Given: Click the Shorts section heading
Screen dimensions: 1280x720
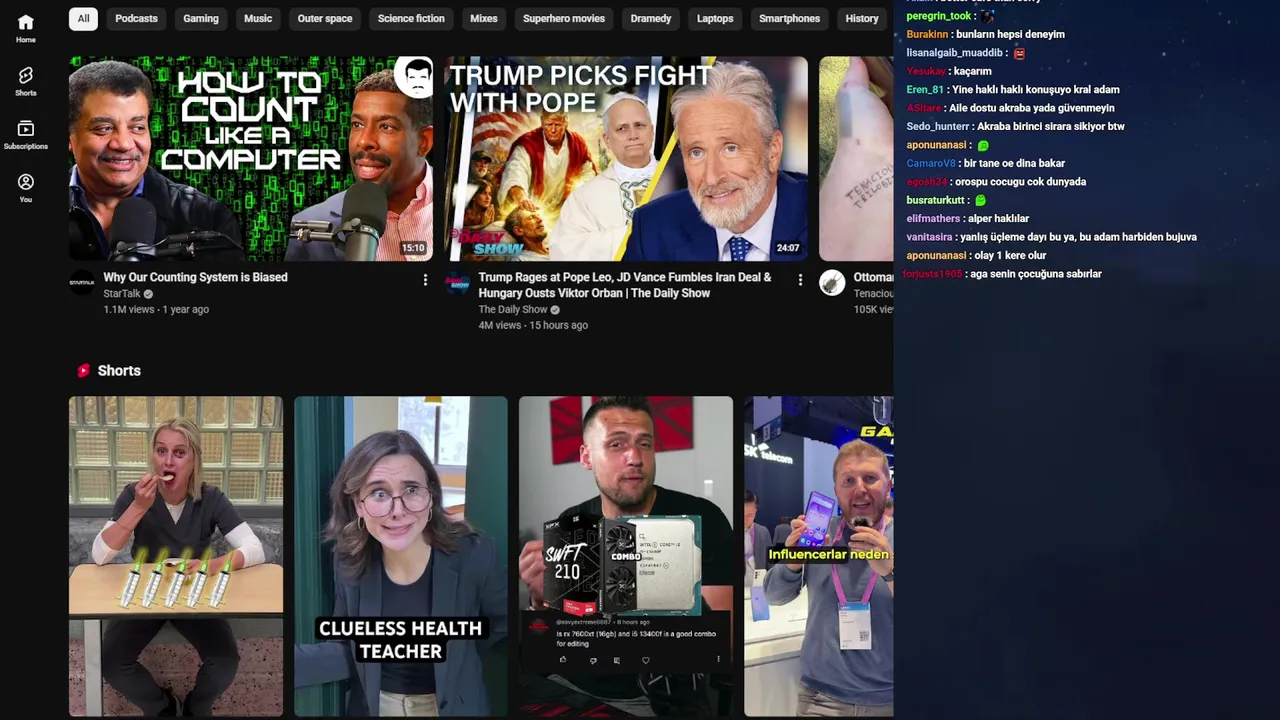Looking at the screenshot, I should [x=119, y=370].
